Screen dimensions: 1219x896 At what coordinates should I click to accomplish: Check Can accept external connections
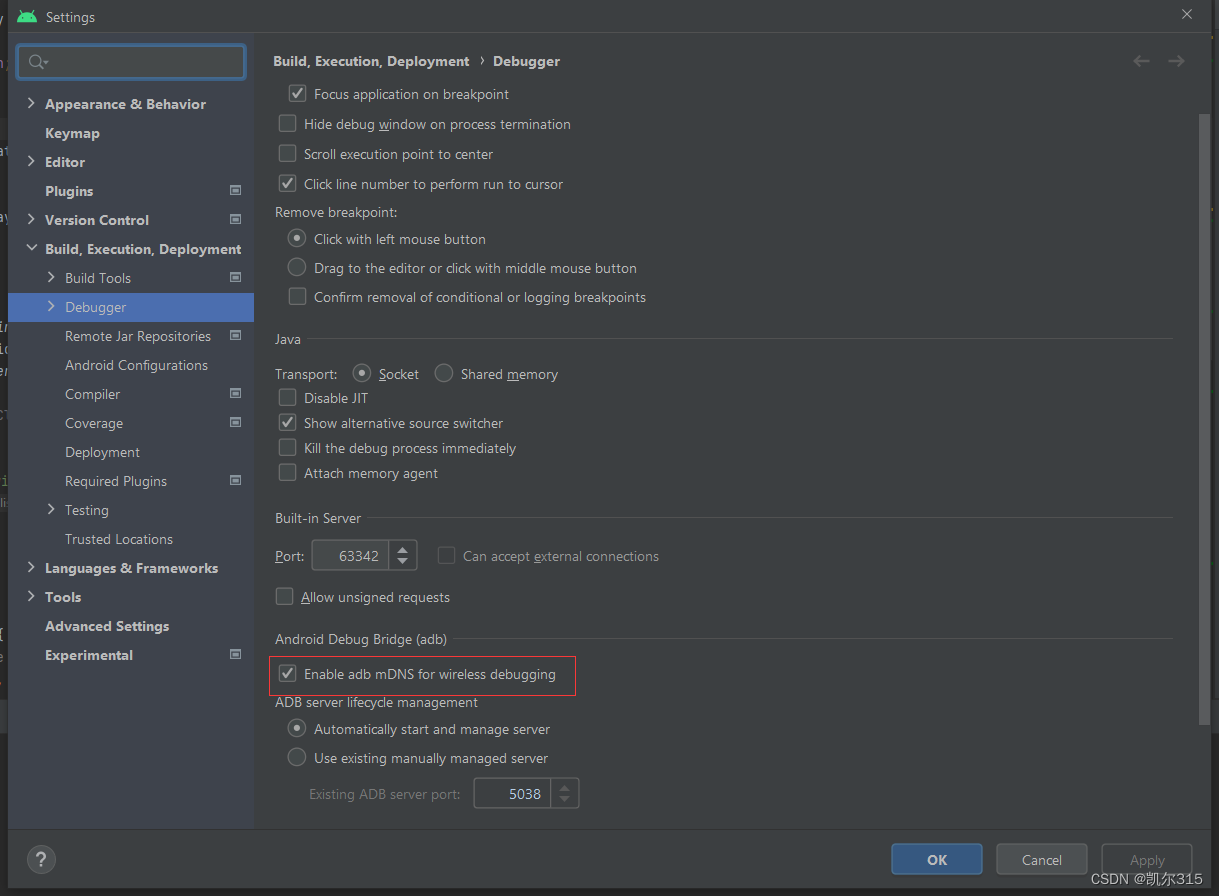446,555
